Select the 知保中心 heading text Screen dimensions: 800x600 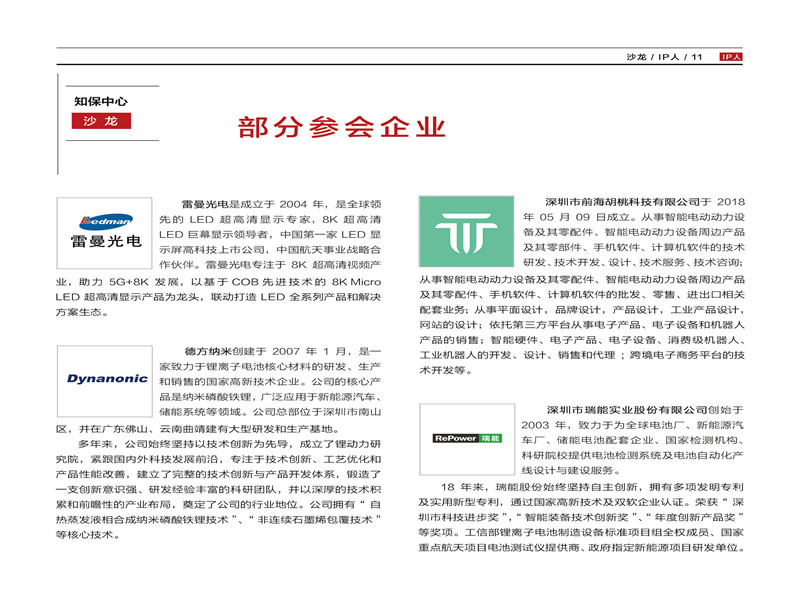point(101,101)
